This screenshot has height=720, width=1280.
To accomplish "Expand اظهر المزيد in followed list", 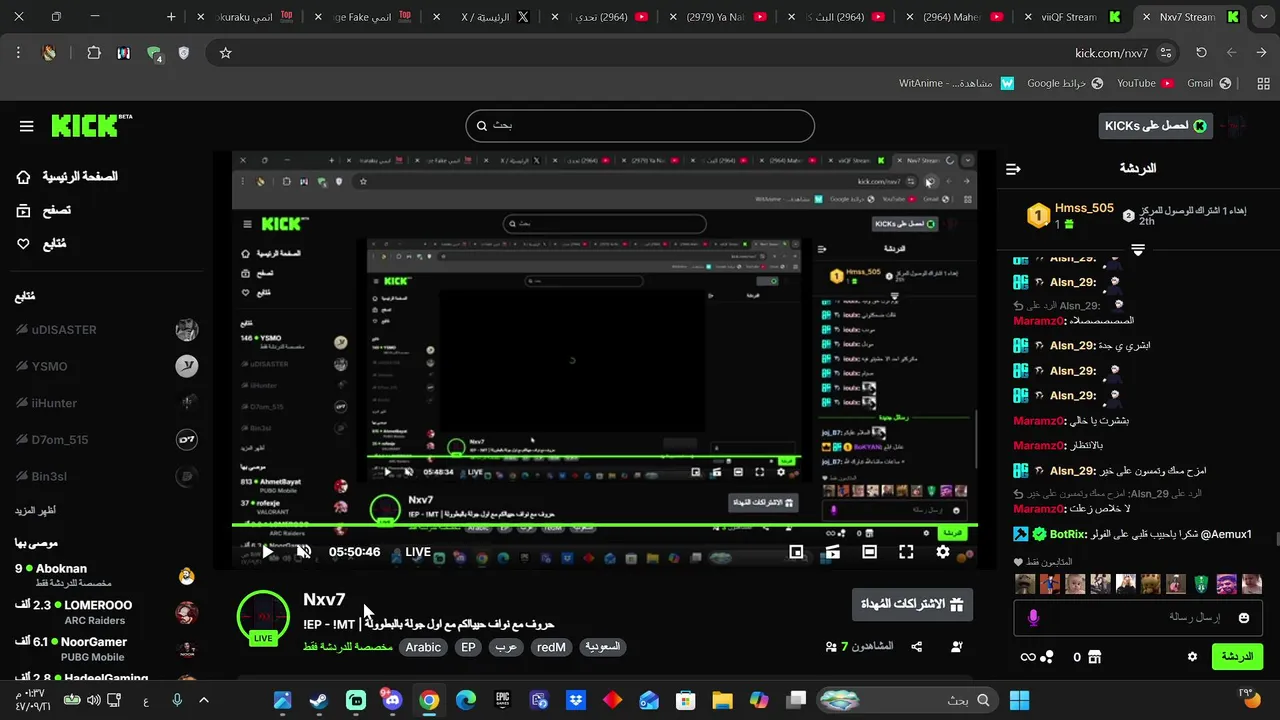I will [x=35, y=510].
